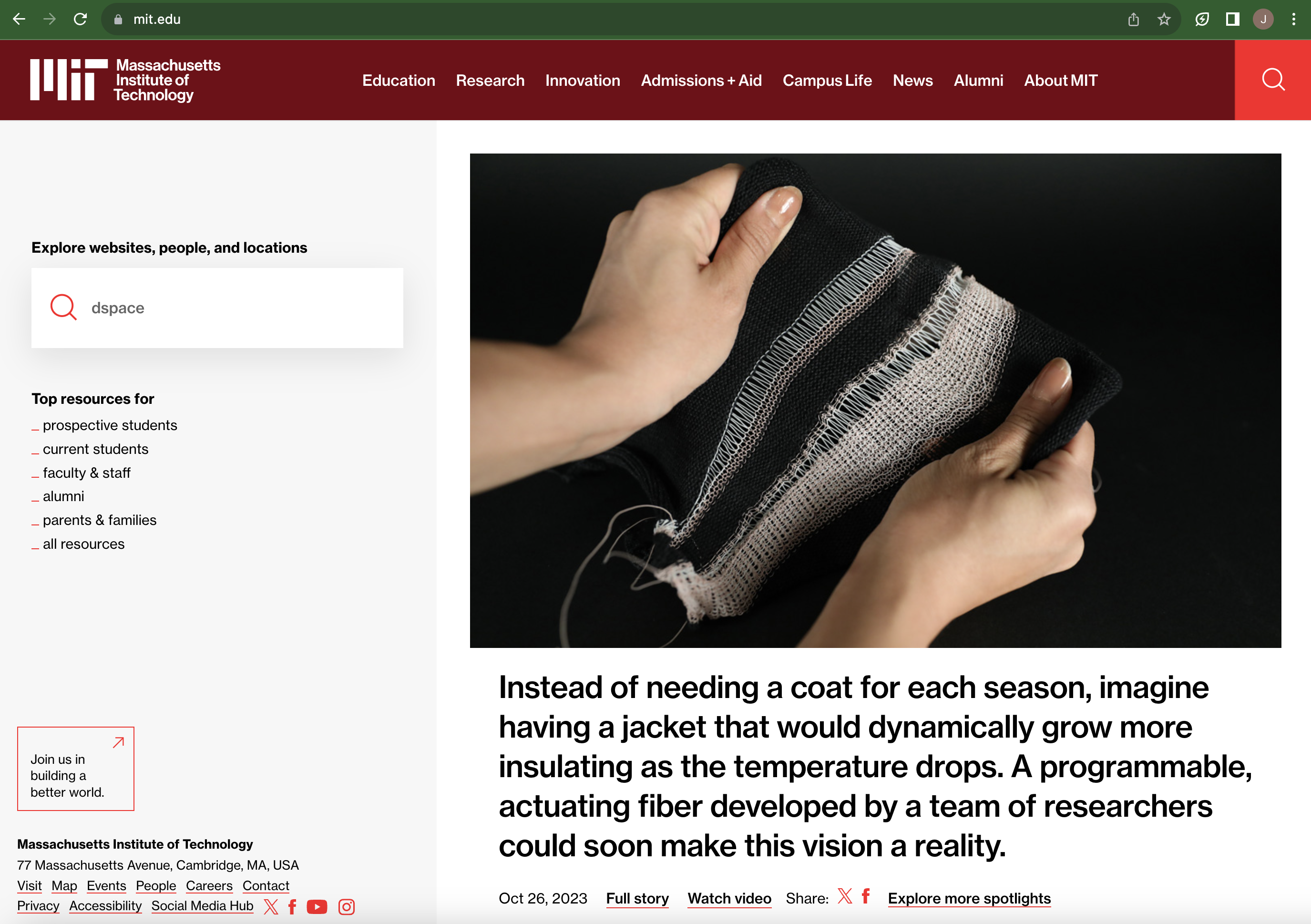Share the spotlight on X

click(x=844, y=896)
